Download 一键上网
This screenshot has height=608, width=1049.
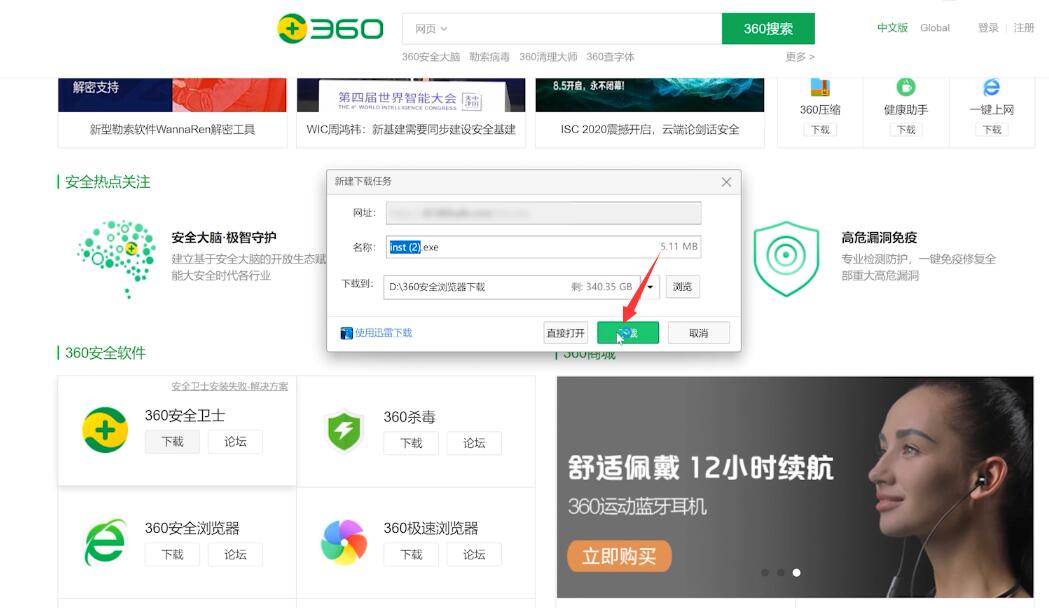pyautogui.click(x=991, y=130)
